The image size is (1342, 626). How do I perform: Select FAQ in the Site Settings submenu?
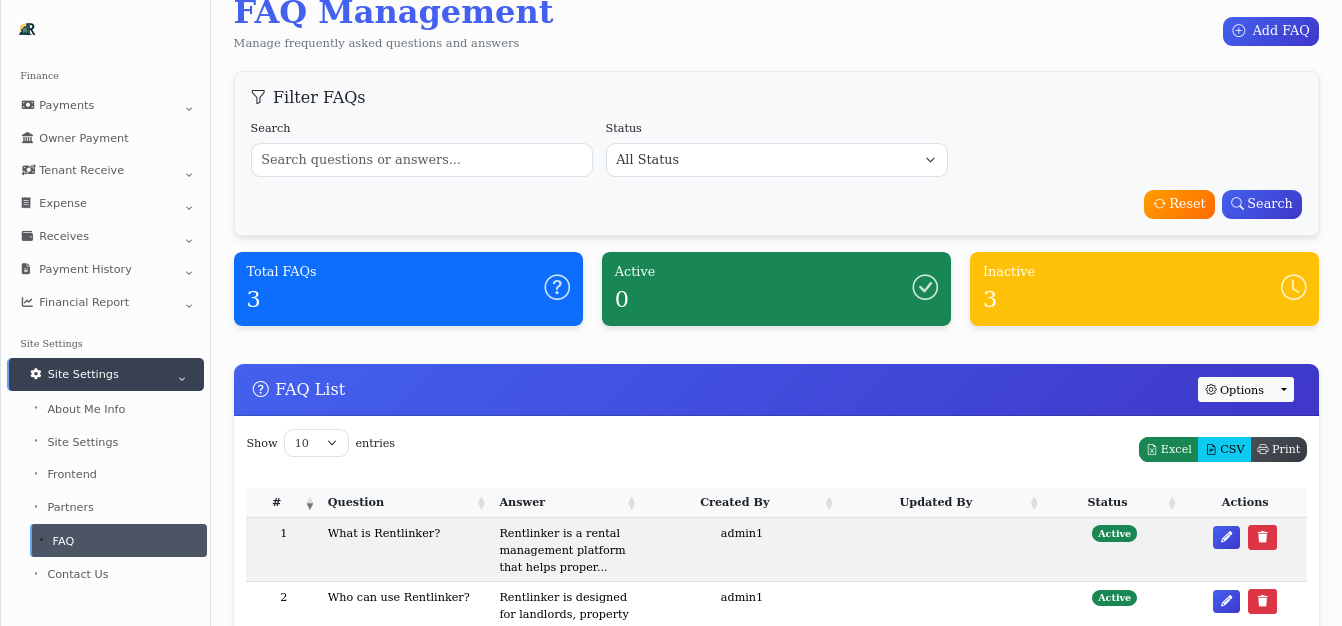pyautogui.click(x=62, y=540)
